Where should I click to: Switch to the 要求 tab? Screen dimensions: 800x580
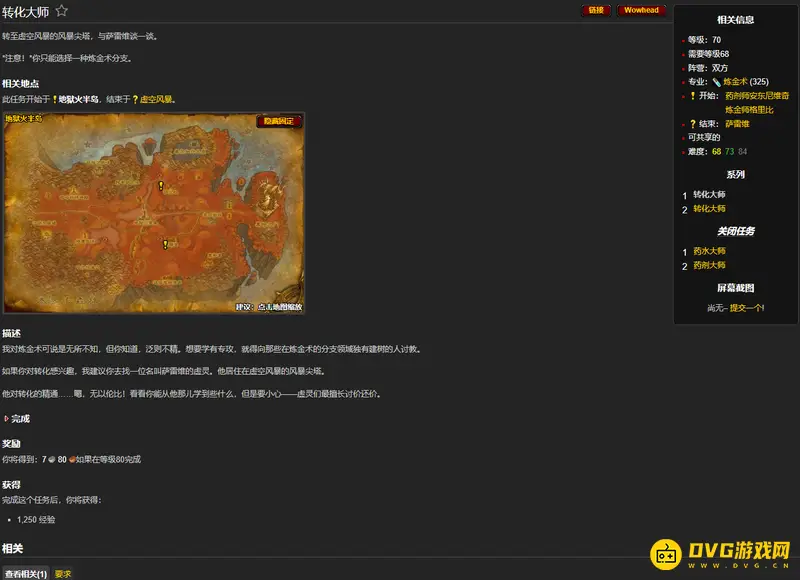coord(63,574)
